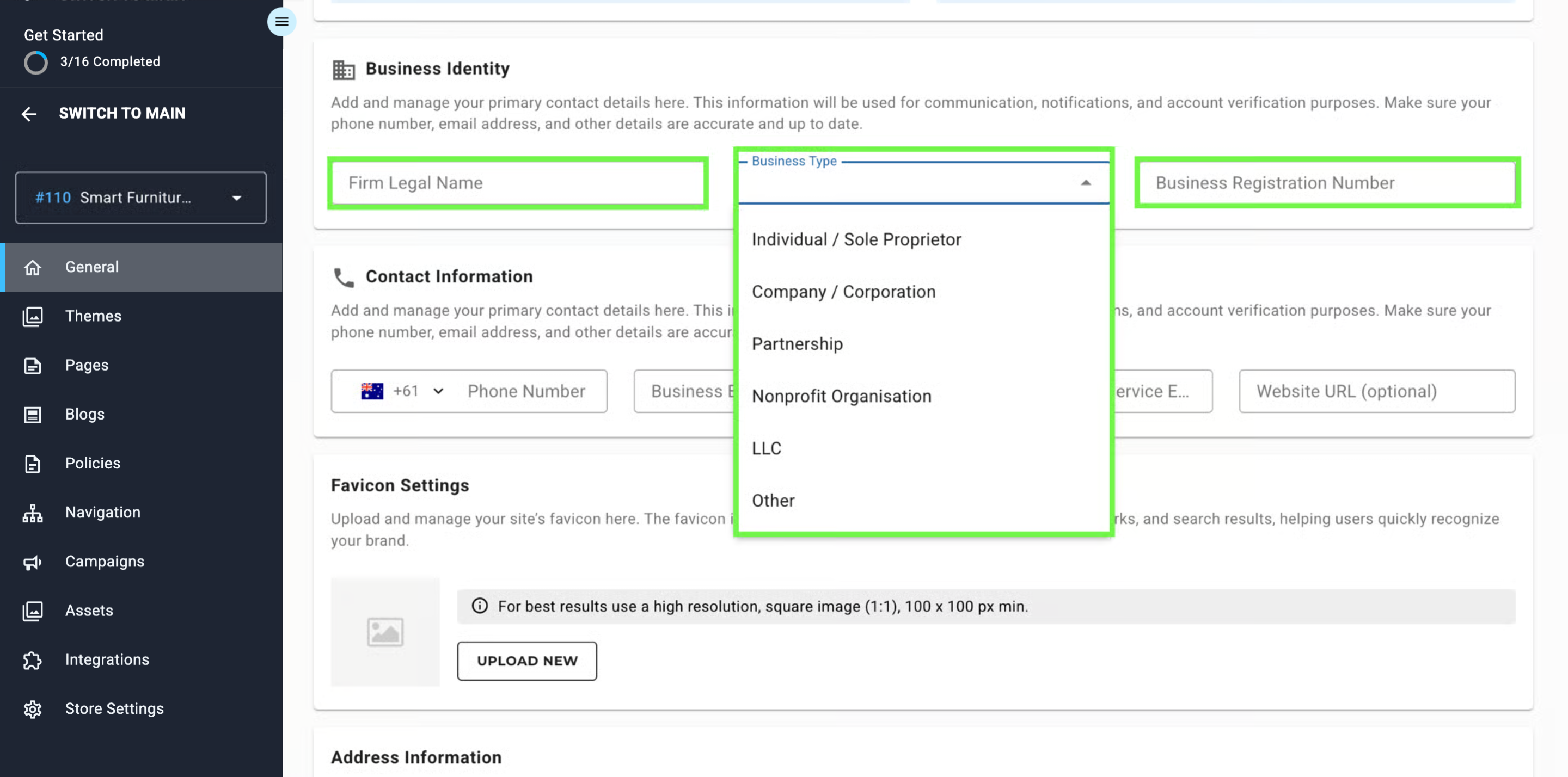1568x777 pixels.
Task: Open the Get Started progress circle
Action: (x=35, y=62)
